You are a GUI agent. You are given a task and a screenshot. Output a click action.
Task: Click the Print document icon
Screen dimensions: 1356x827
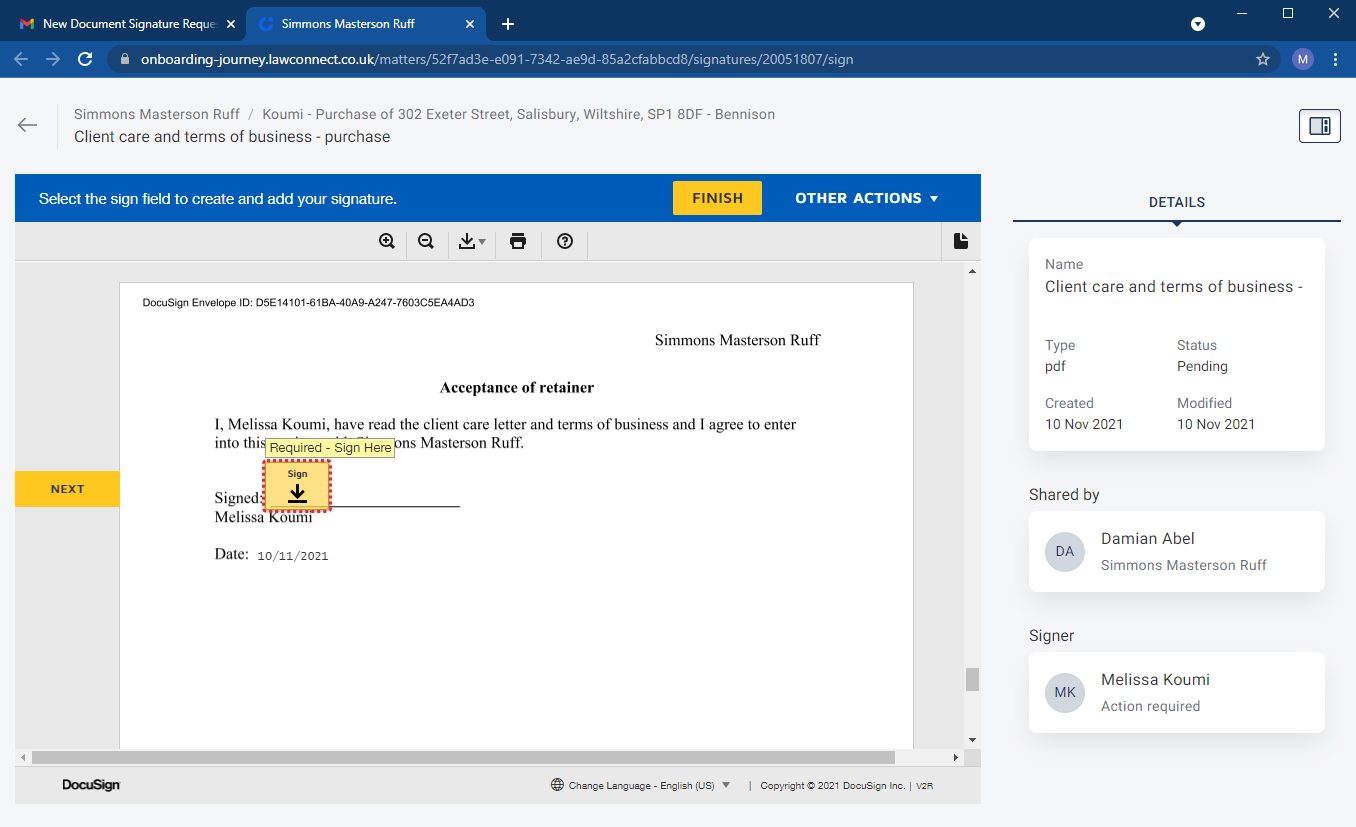(x=518, y=241)
